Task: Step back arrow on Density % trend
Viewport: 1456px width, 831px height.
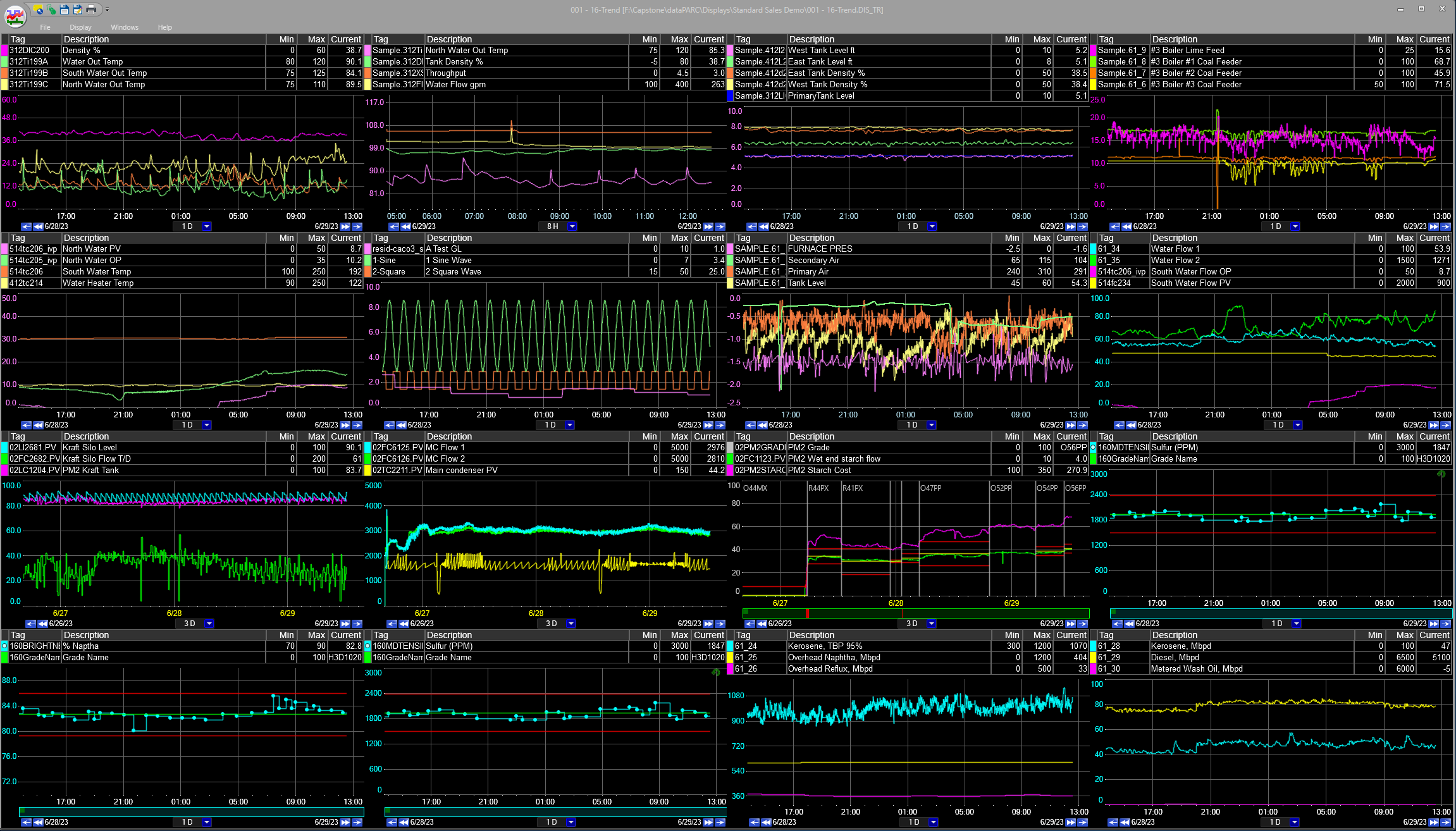Action: point(26,226)
